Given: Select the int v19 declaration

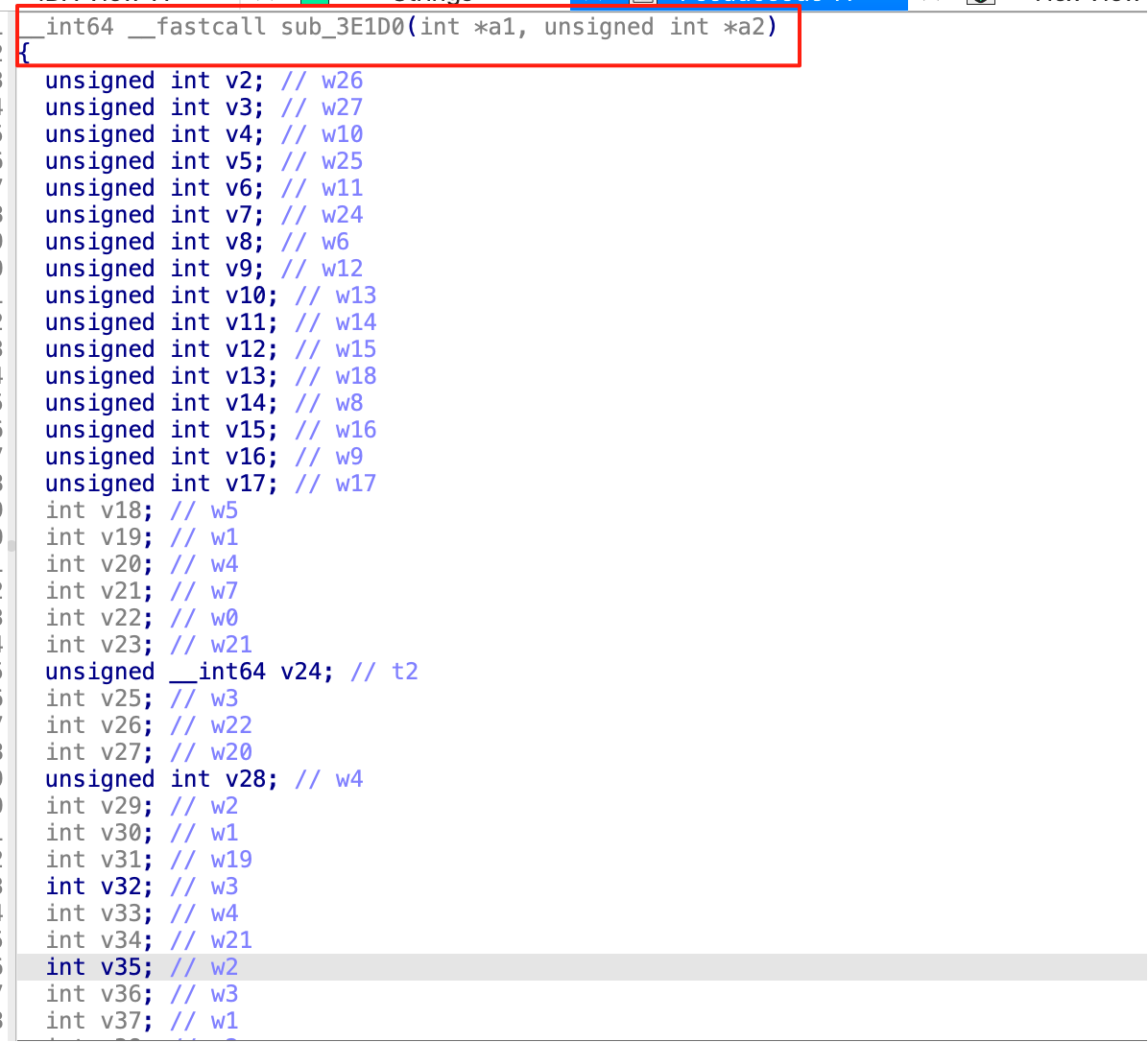Looking at the screenshot, I should click(x=100, y=538).
